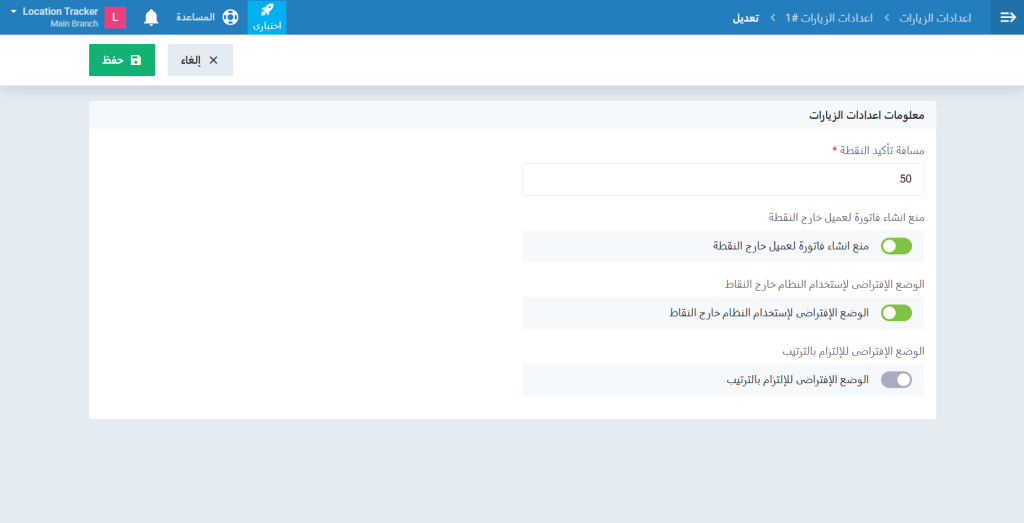The height and width of the screenshot is (523, 1024).
Task: Toggle the الوضع الإفتراضي لإستخدام النظام خارج النقاط switch
Action: pyautogui.click(x=895, y=313)
